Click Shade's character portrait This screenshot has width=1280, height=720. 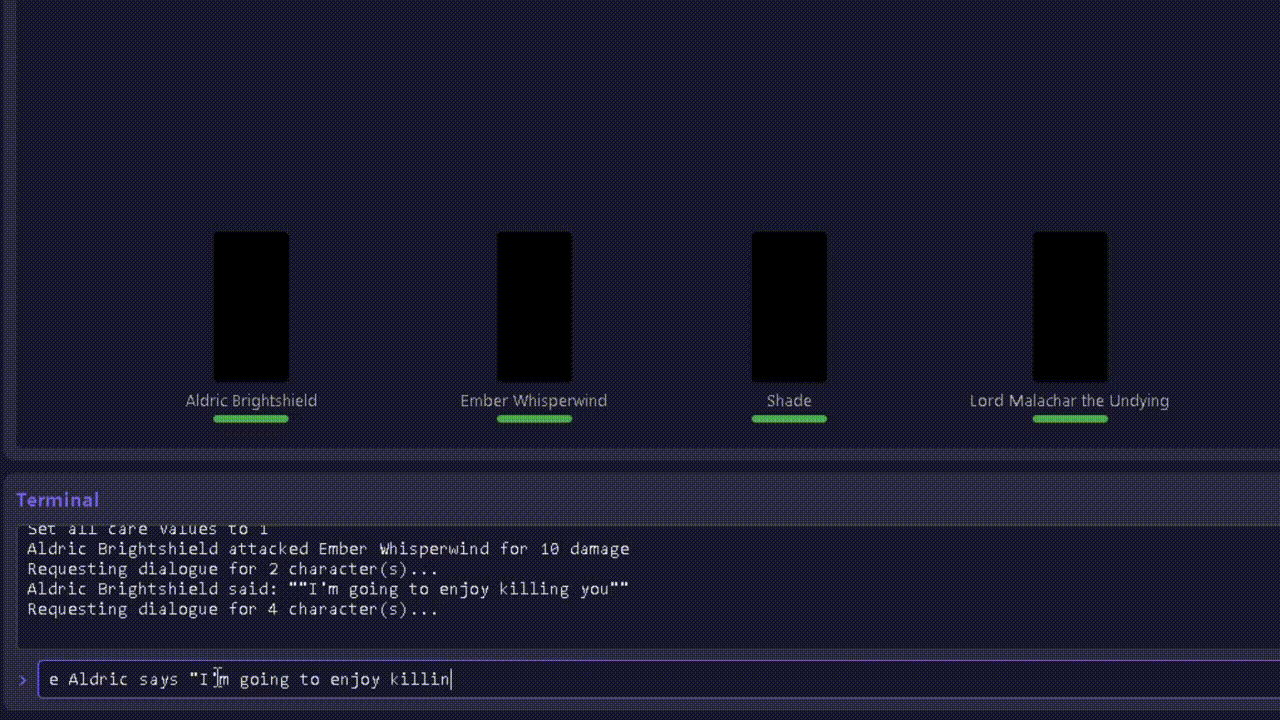tap(789, 307)
